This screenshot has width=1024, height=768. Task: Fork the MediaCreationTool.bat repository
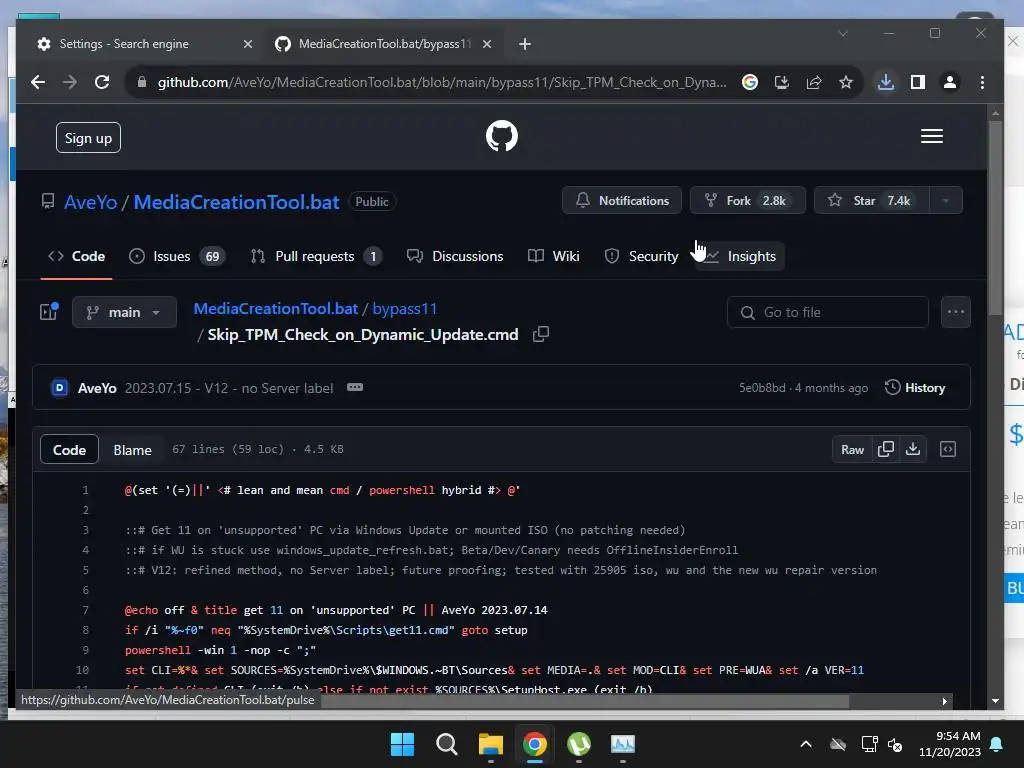point(748,200)
